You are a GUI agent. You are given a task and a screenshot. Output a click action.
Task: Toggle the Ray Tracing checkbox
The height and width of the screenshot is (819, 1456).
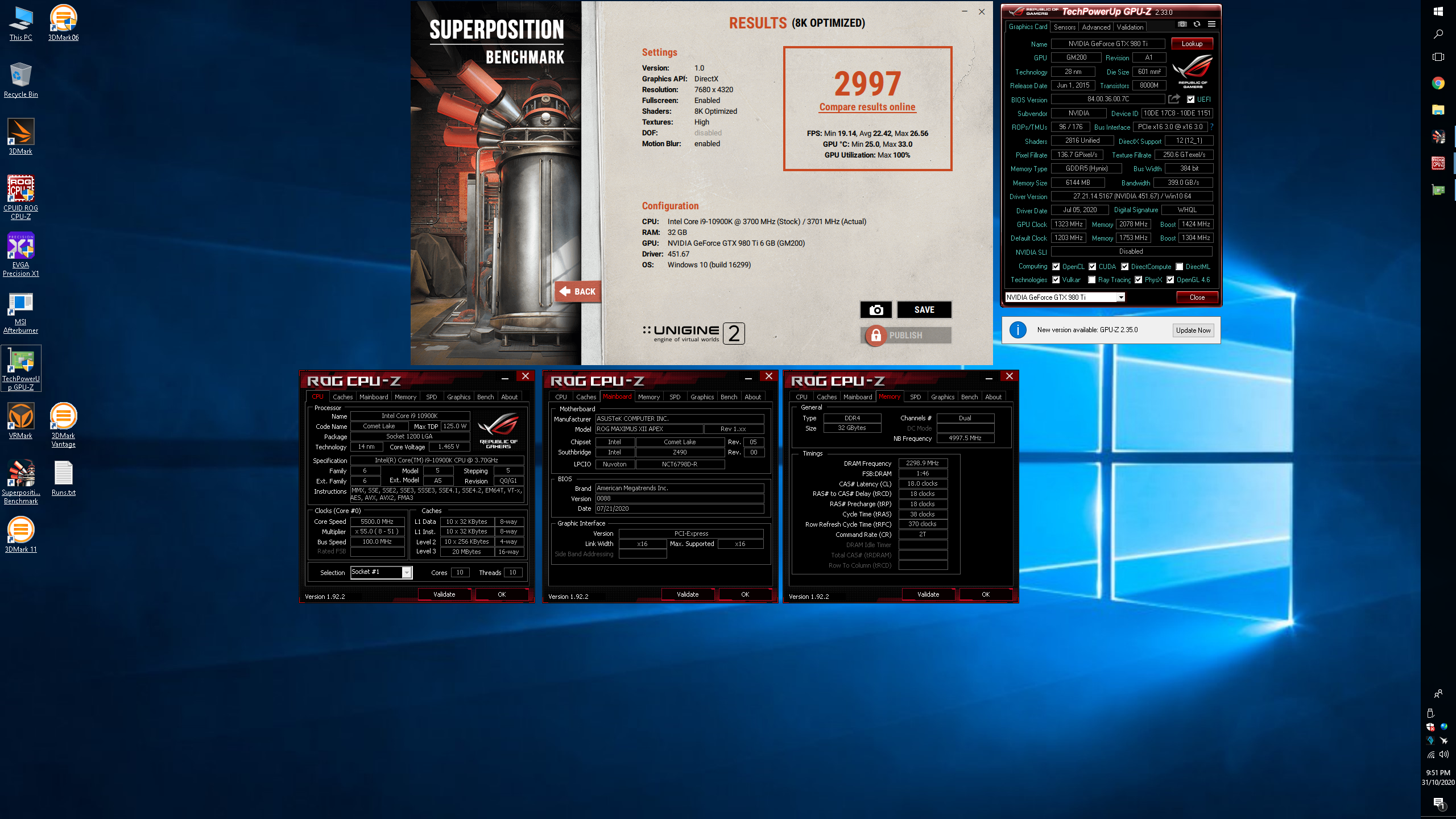1092,280
